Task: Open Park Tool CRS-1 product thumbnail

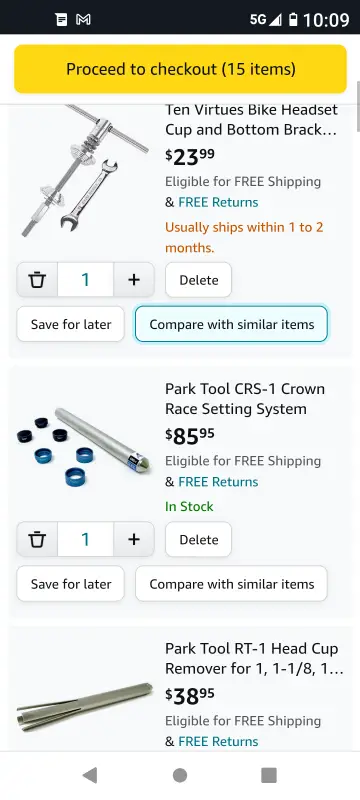Action: 84,446
